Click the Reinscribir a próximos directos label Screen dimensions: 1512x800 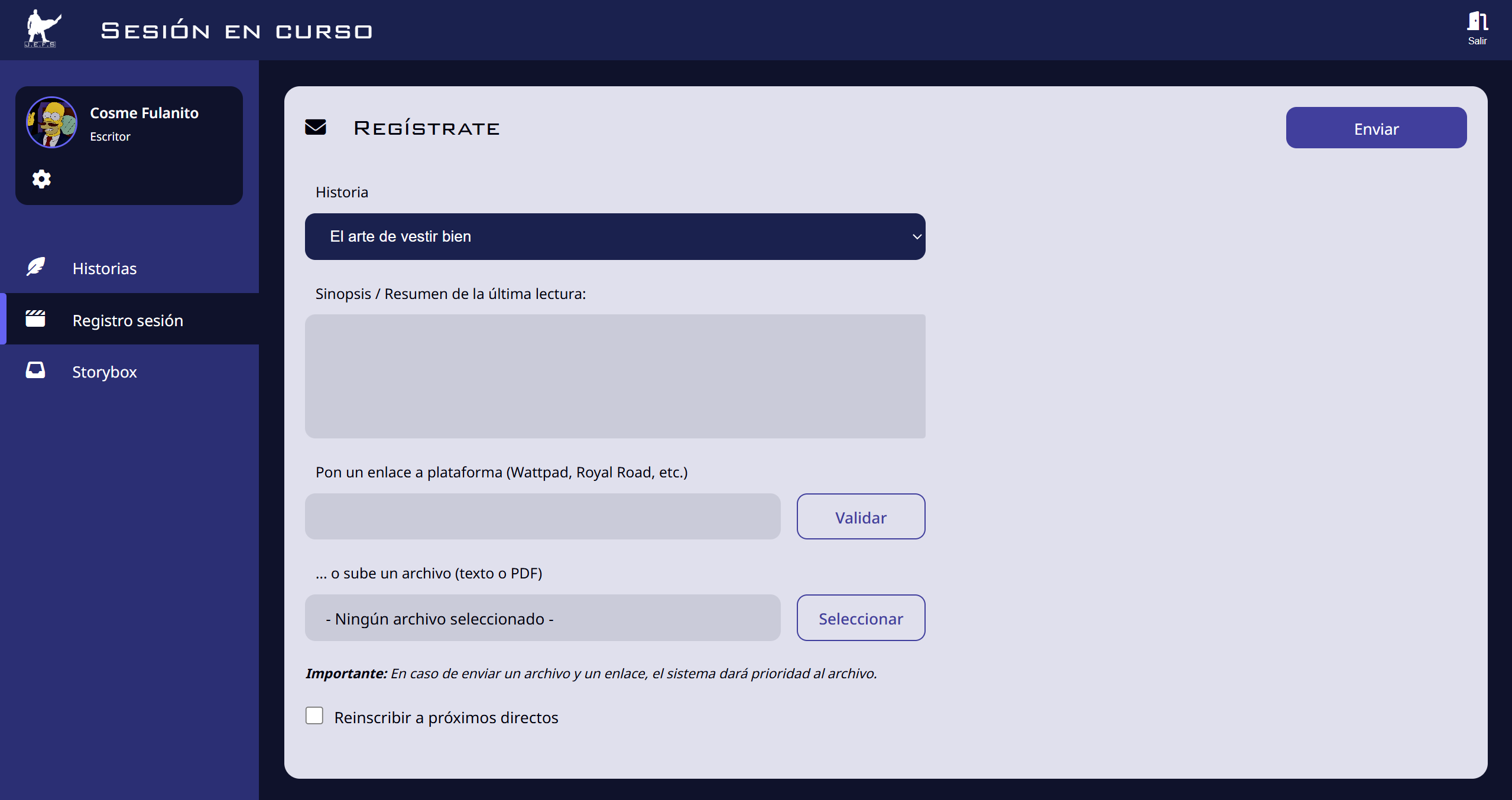click(x=446, y=717)
